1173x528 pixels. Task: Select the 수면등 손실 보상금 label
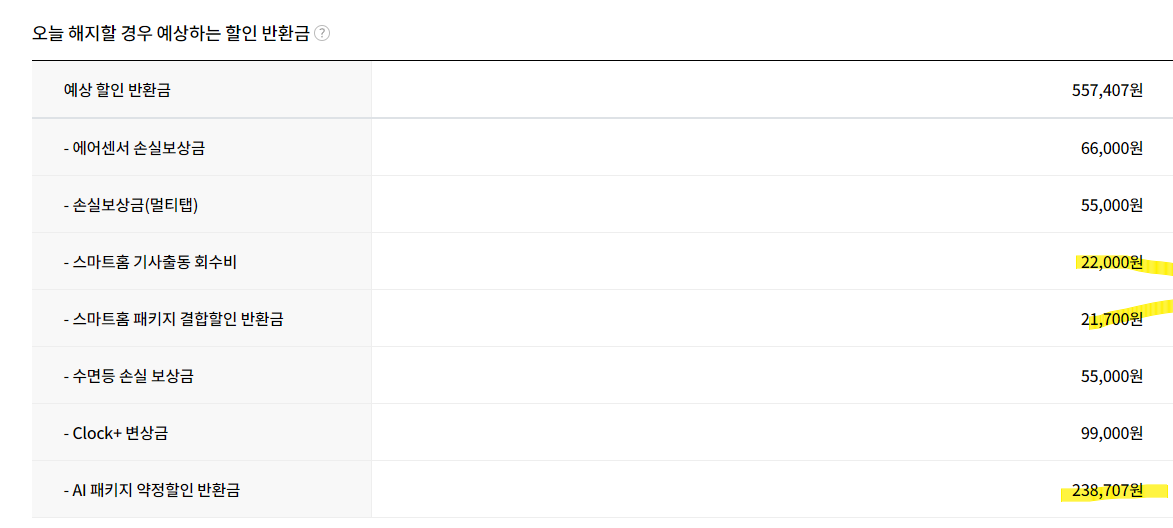click(128, 376)
